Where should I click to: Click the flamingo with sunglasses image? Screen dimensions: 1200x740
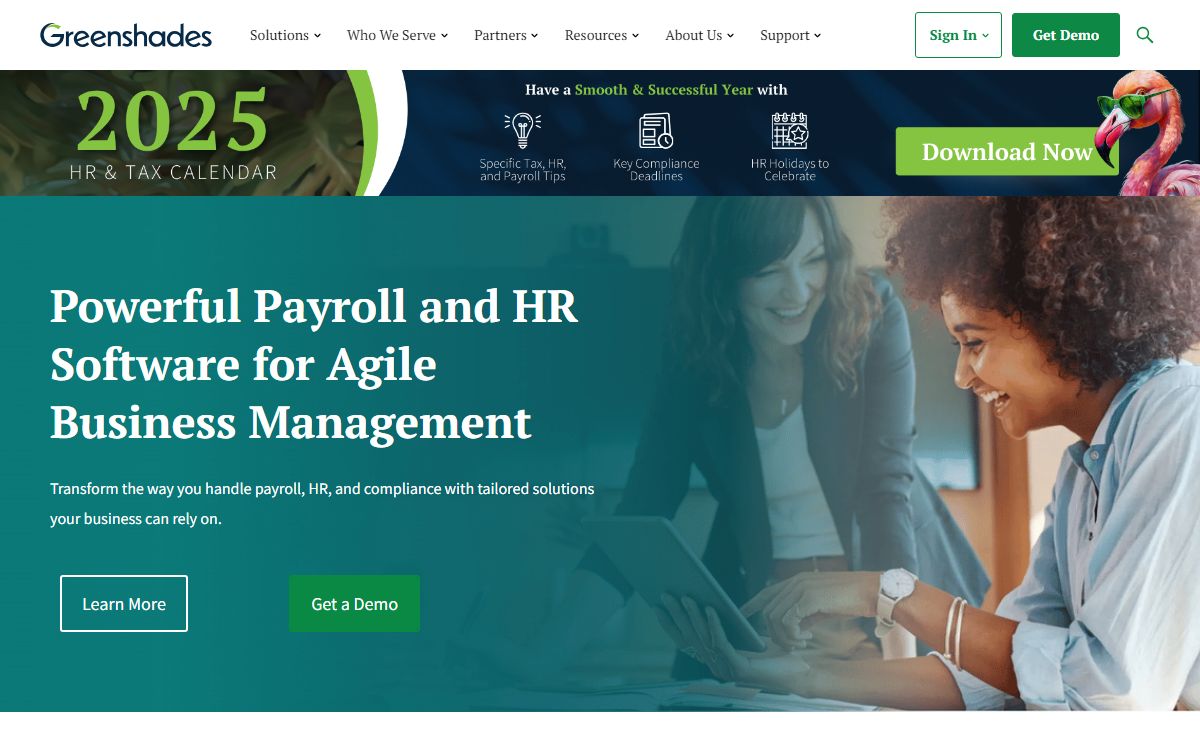pyautogui.click(x=1140, y=133)
